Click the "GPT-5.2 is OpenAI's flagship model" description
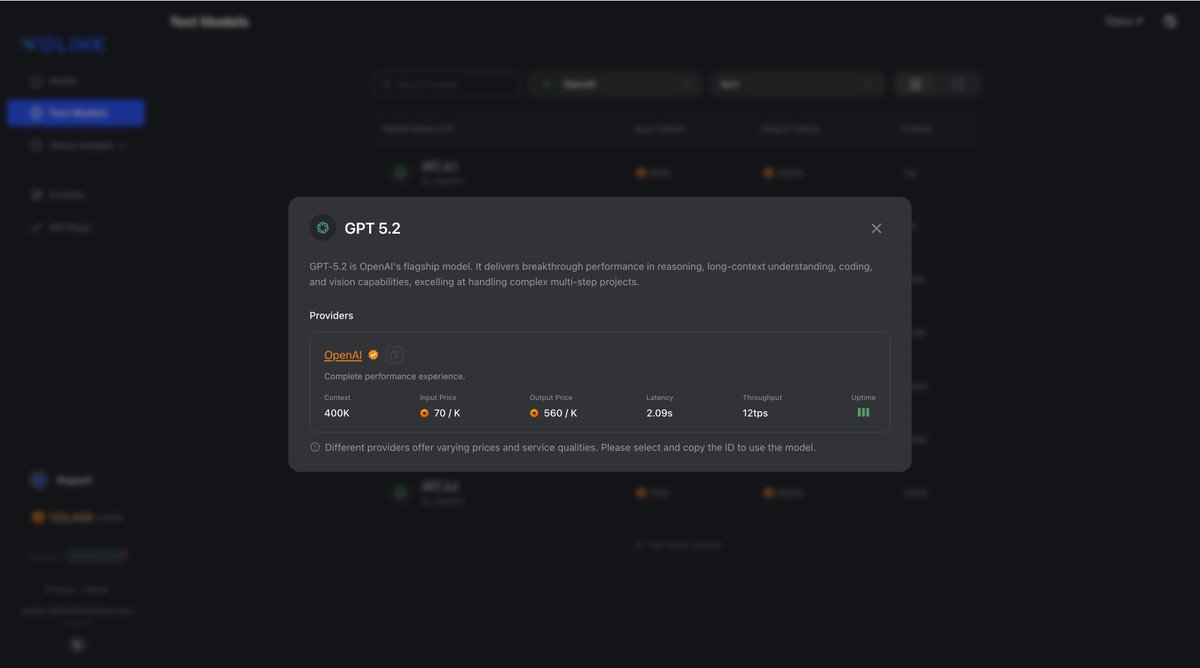This screenshot has width=1200, height=668. point(591,274)
